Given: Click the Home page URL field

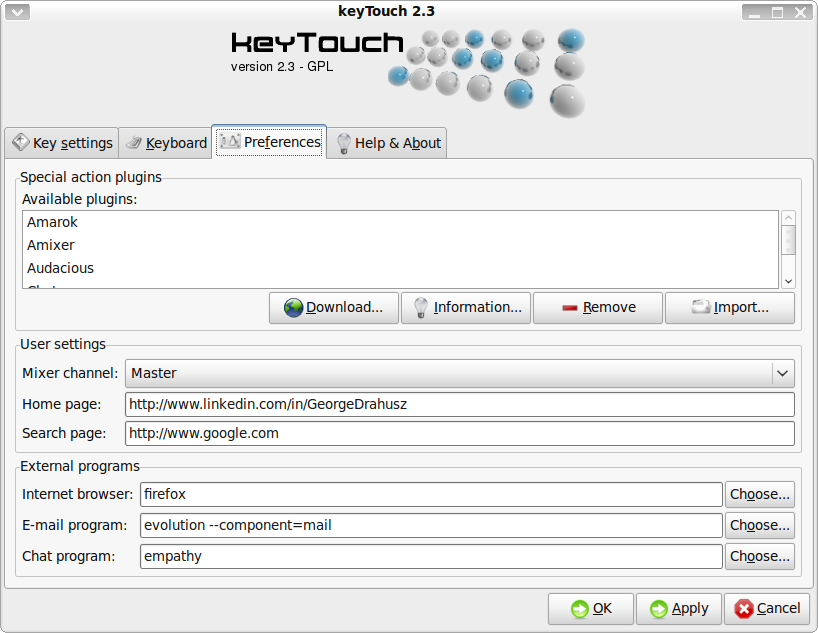Looking at the screenshot, I should point(459,404).
